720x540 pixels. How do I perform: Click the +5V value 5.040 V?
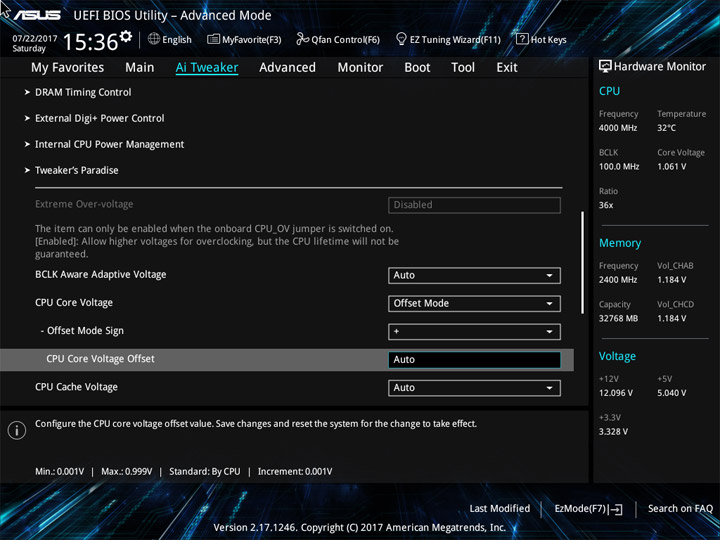click(x=671, y=393)
